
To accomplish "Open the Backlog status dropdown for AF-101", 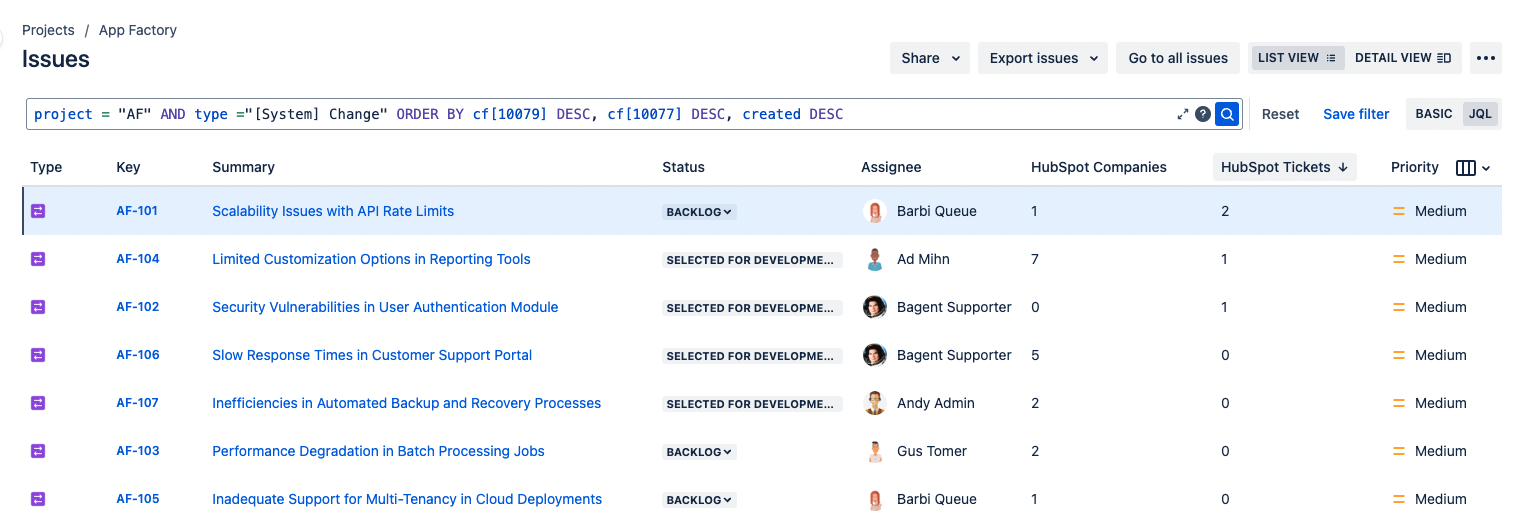I will [699, 212].
